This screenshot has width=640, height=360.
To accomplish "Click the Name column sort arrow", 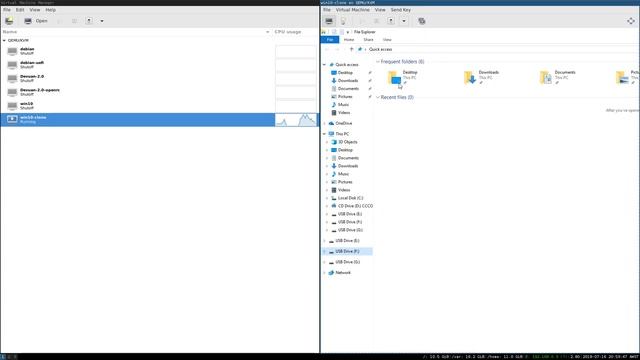I will [x=268, y=32].
